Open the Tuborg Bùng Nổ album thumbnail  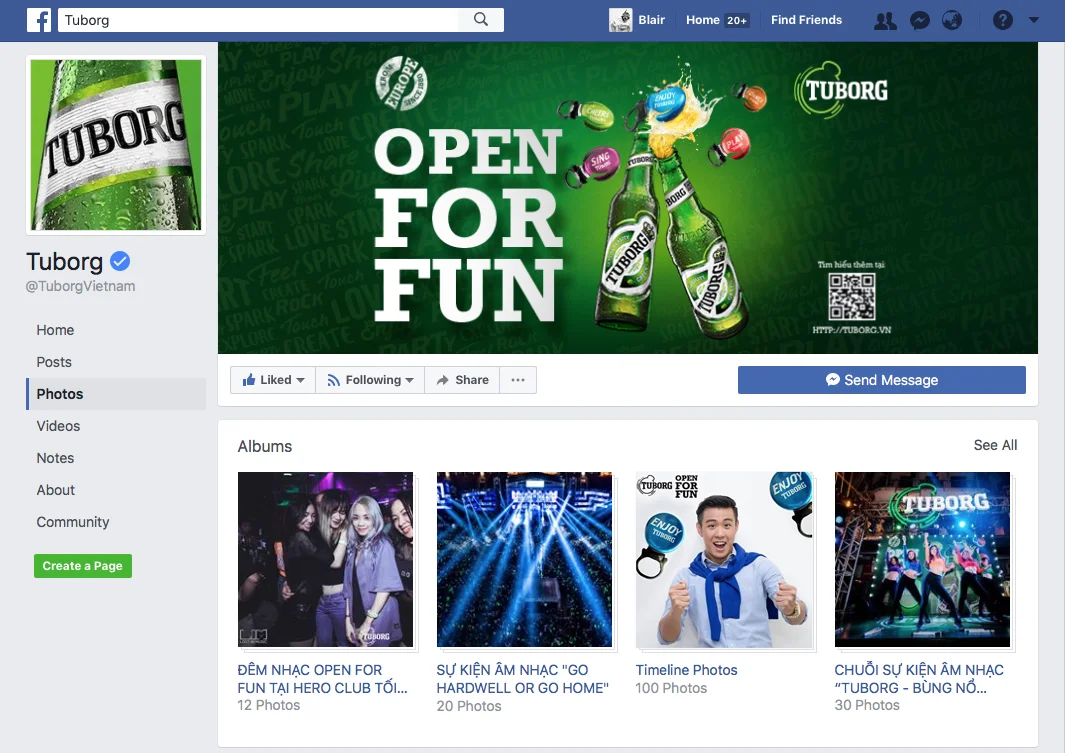click(x=922, y=559)
